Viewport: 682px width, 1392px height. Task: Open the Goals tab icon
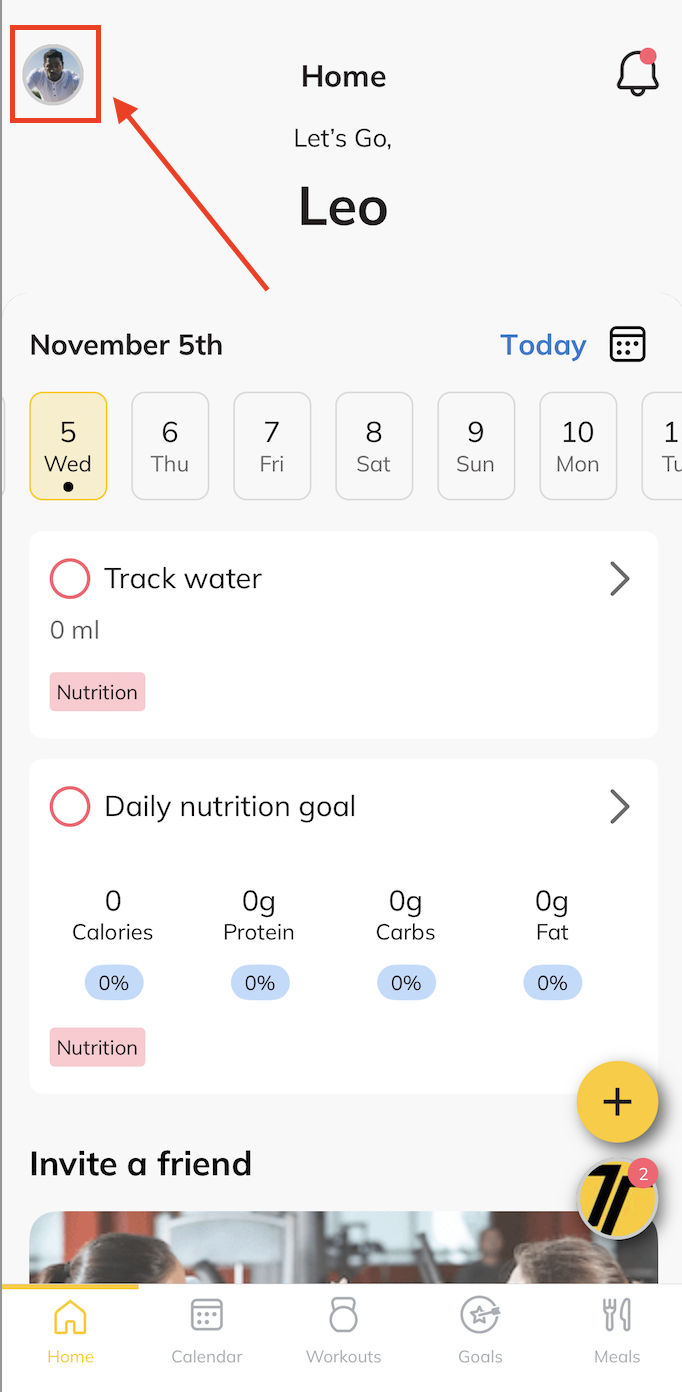click(x=480, y=1328)
